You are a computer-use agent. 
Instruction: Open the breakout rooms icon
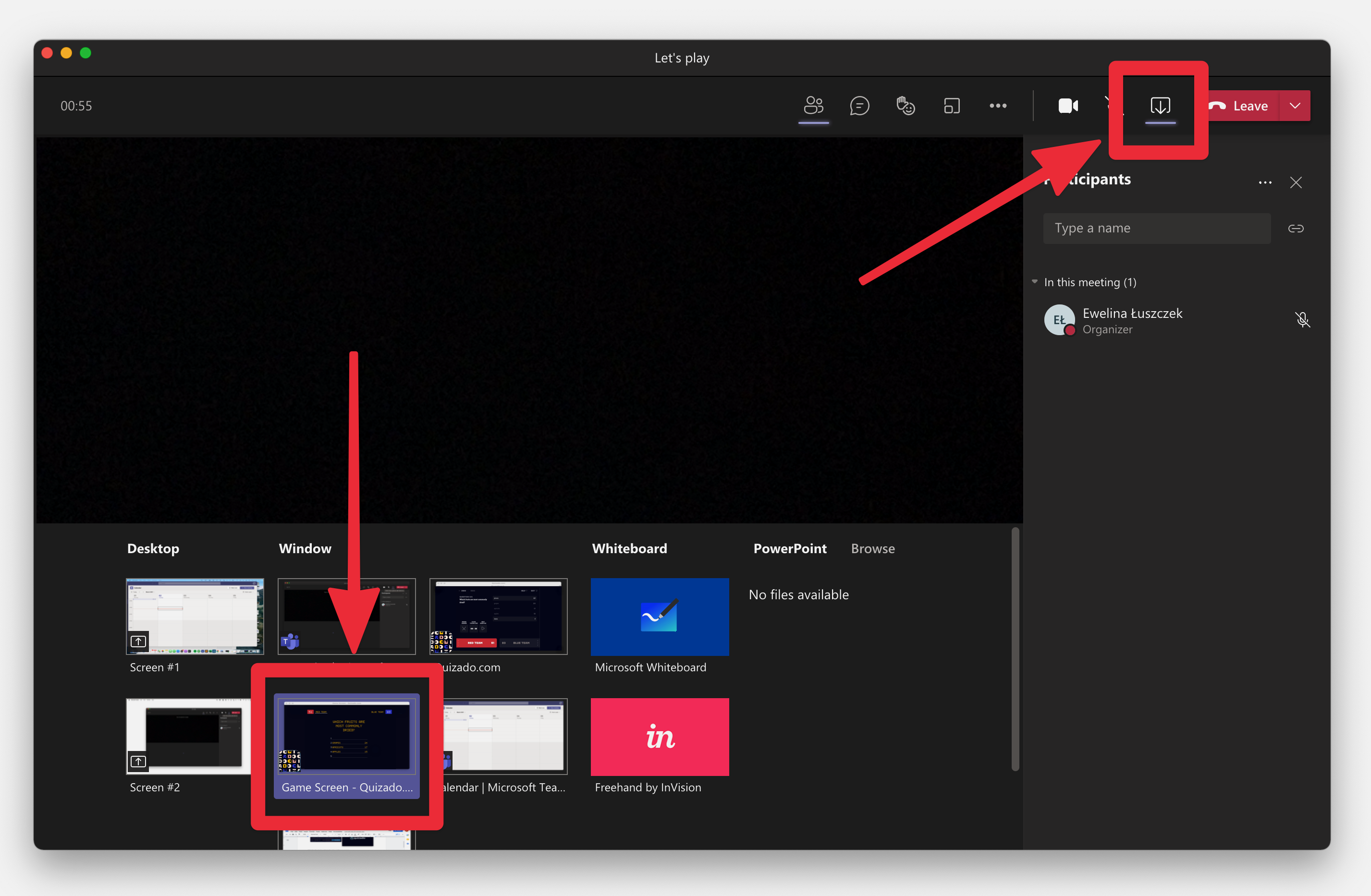coord(952,106)
